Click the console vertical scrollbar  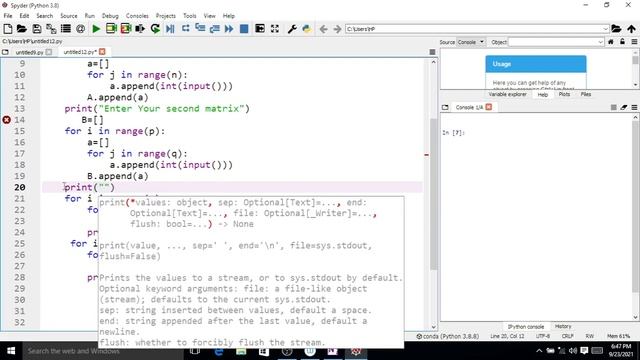tap(636, 206)
